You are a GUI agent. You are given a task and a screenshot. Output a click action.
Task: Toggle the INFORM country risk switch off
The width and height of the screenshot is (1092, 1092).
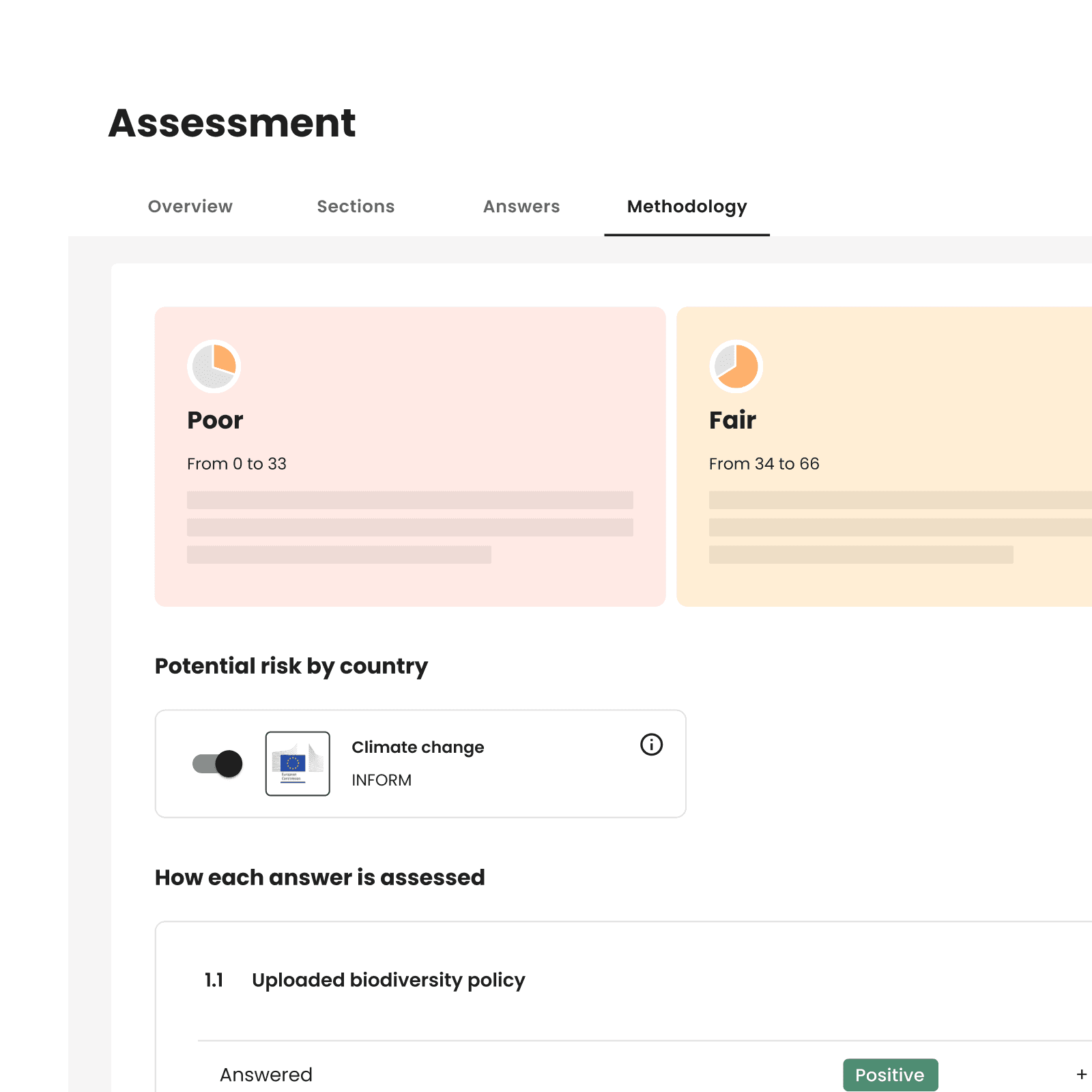tap(218, 764)
